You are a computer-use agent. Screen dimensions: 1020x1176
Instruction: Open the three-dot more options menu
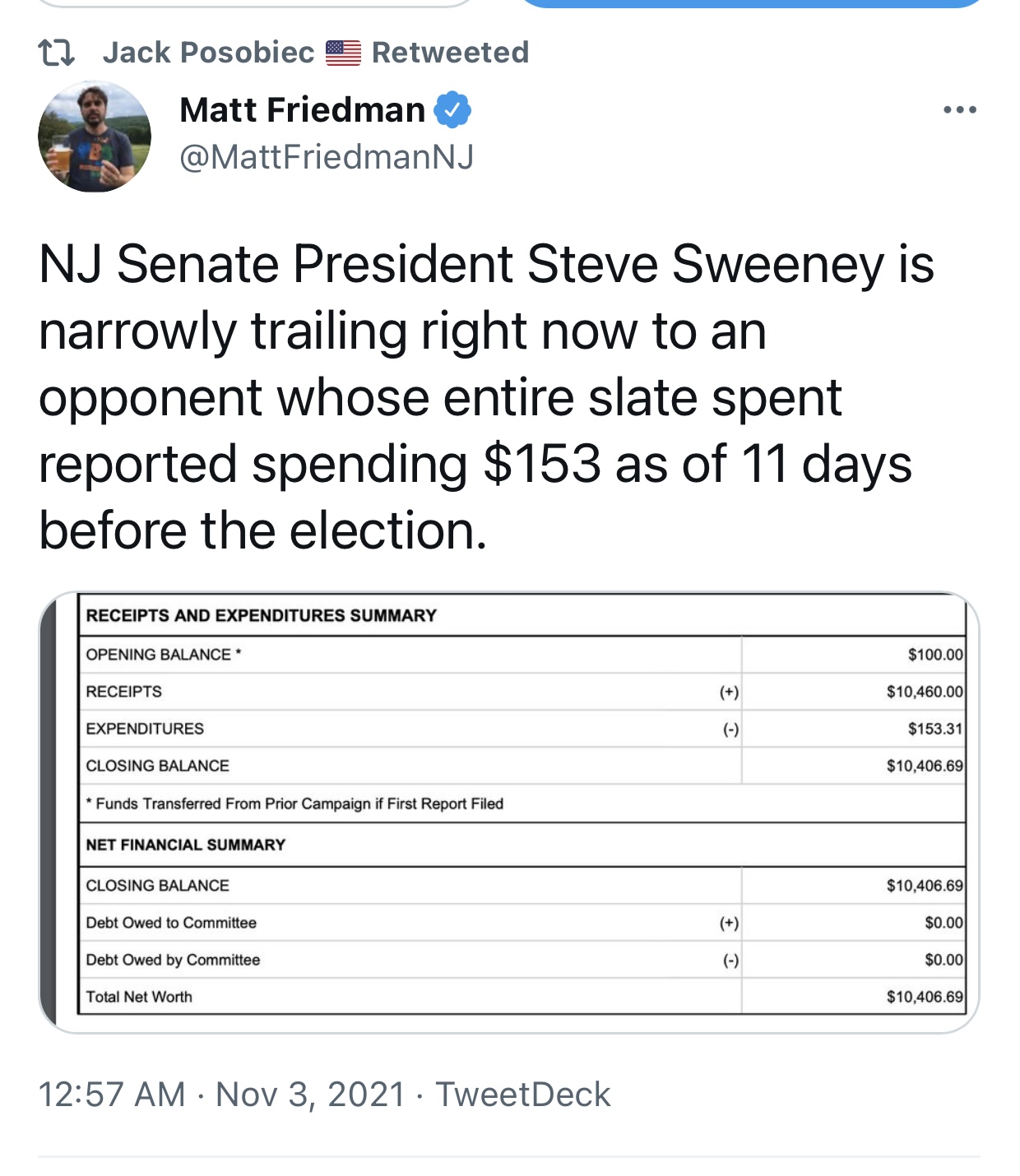(x=960, y=109)
